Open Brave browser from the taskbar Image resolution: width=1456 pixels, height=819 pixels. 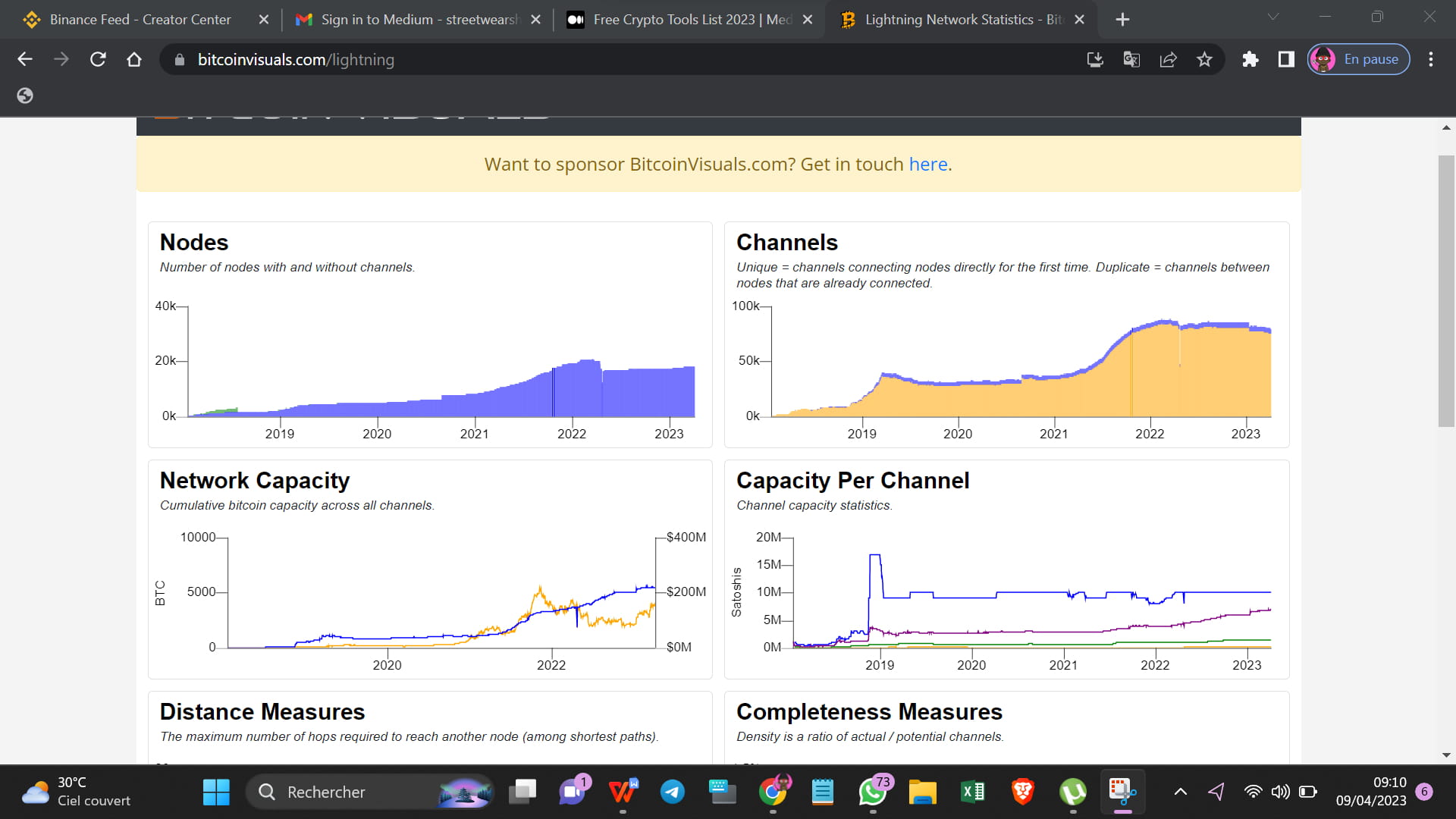pos(1022,792)
